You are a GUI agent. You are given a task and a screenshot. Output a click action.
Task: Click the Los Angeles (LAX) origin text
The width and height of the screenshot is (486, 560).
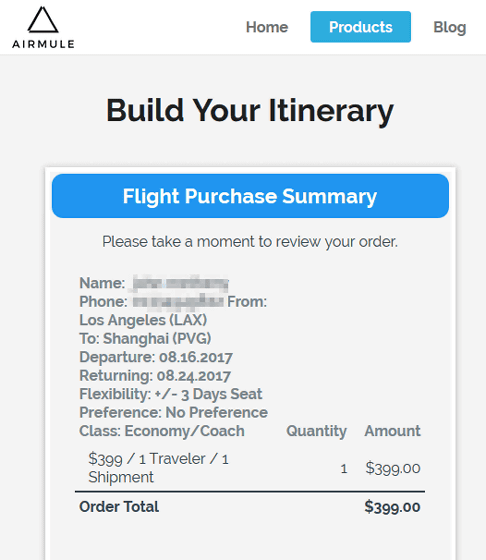143,320
